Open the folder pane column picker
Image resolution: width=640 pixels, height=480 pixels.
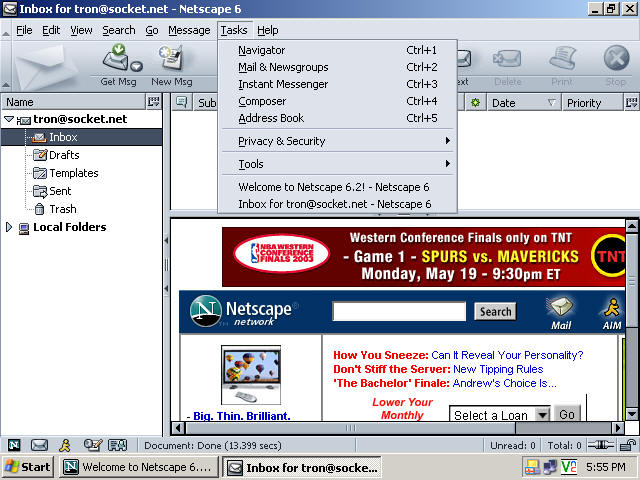coord(154,102)
